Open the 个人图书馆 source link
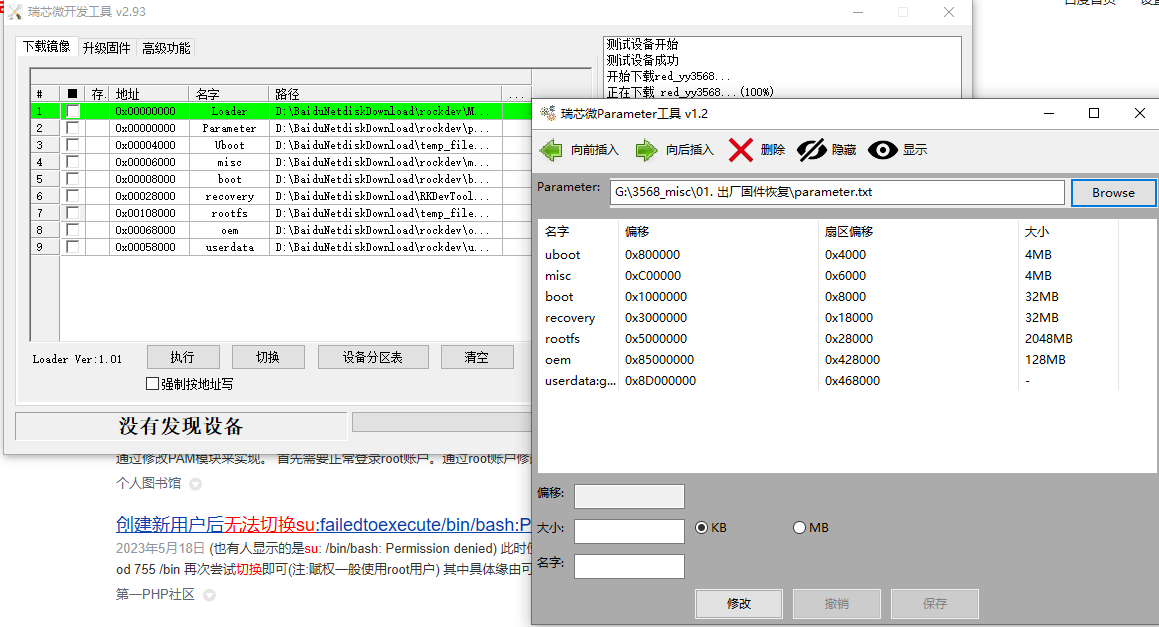1159x627 pixels. click(x=148, y=483)
